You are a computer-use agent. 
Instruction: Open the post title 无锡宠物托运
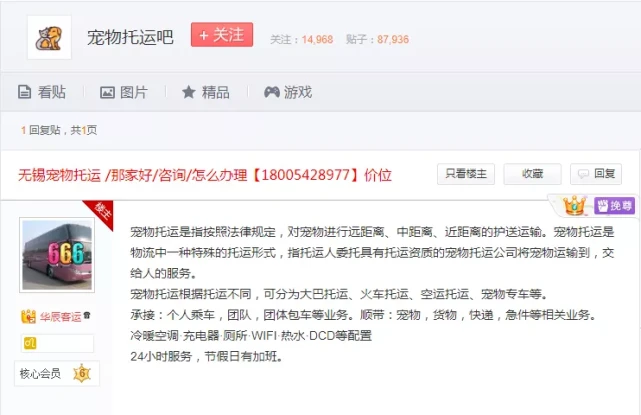[x=204, y=175]
